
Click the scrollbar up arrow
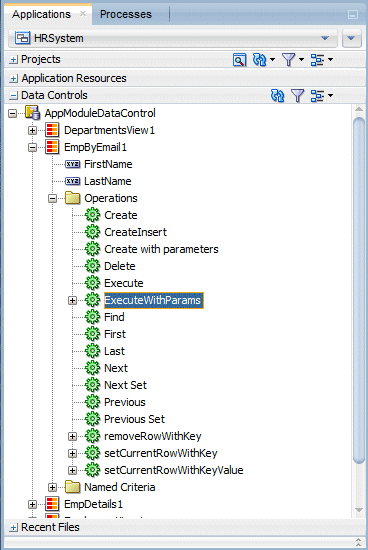tap(359, 109)
